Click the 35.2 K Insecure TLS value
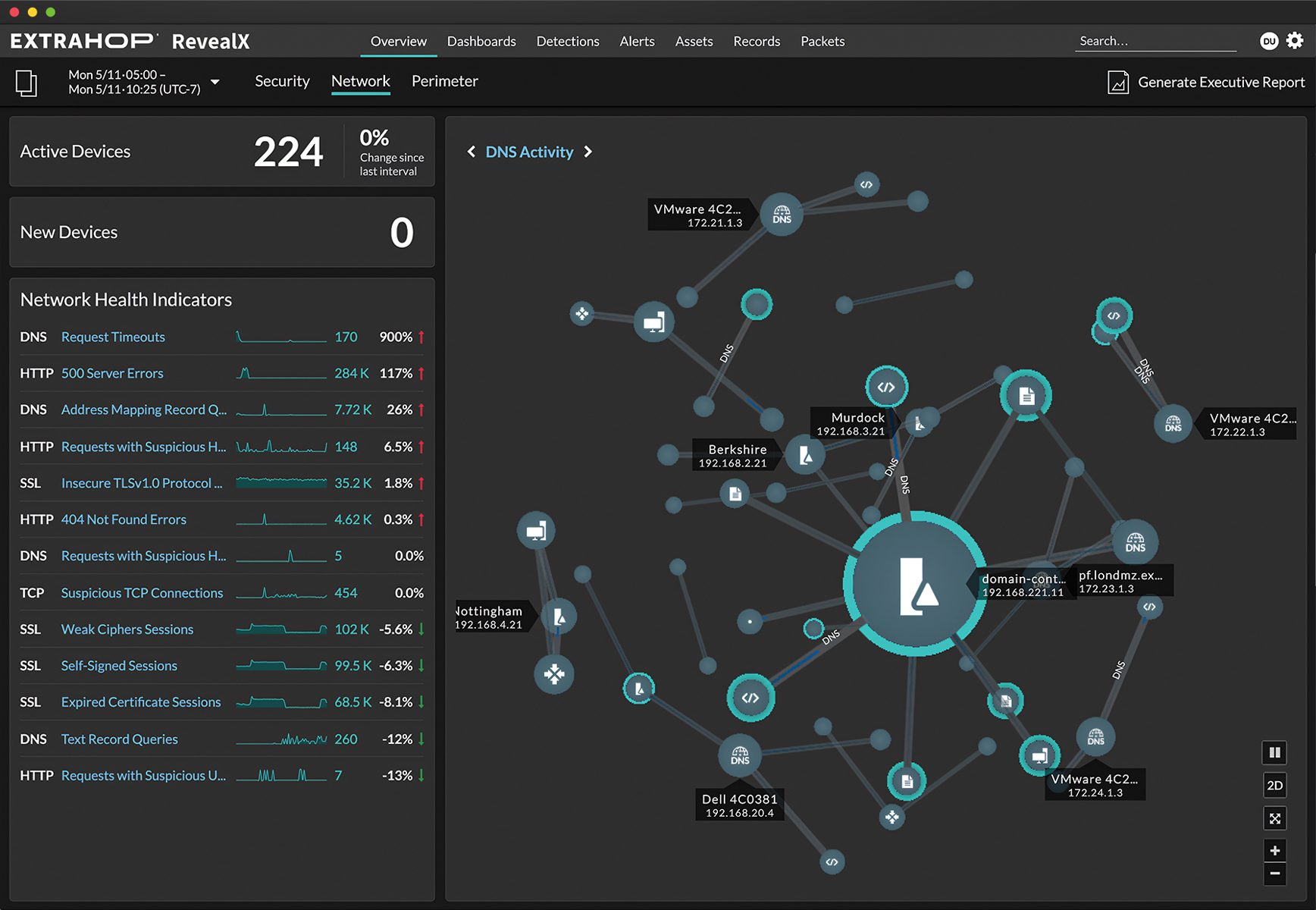The height and width of the screenshot is (910, 1316). tap(352, 483)
